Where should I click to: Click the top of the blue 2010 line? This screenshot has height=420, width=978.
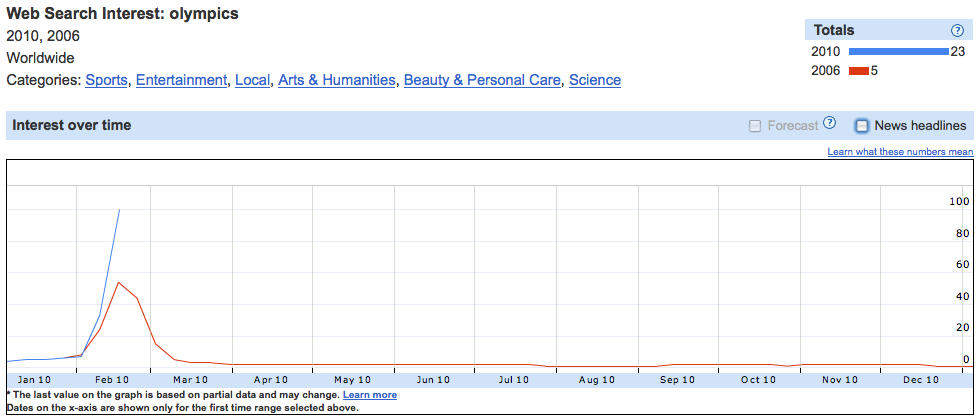coord(119,210)
